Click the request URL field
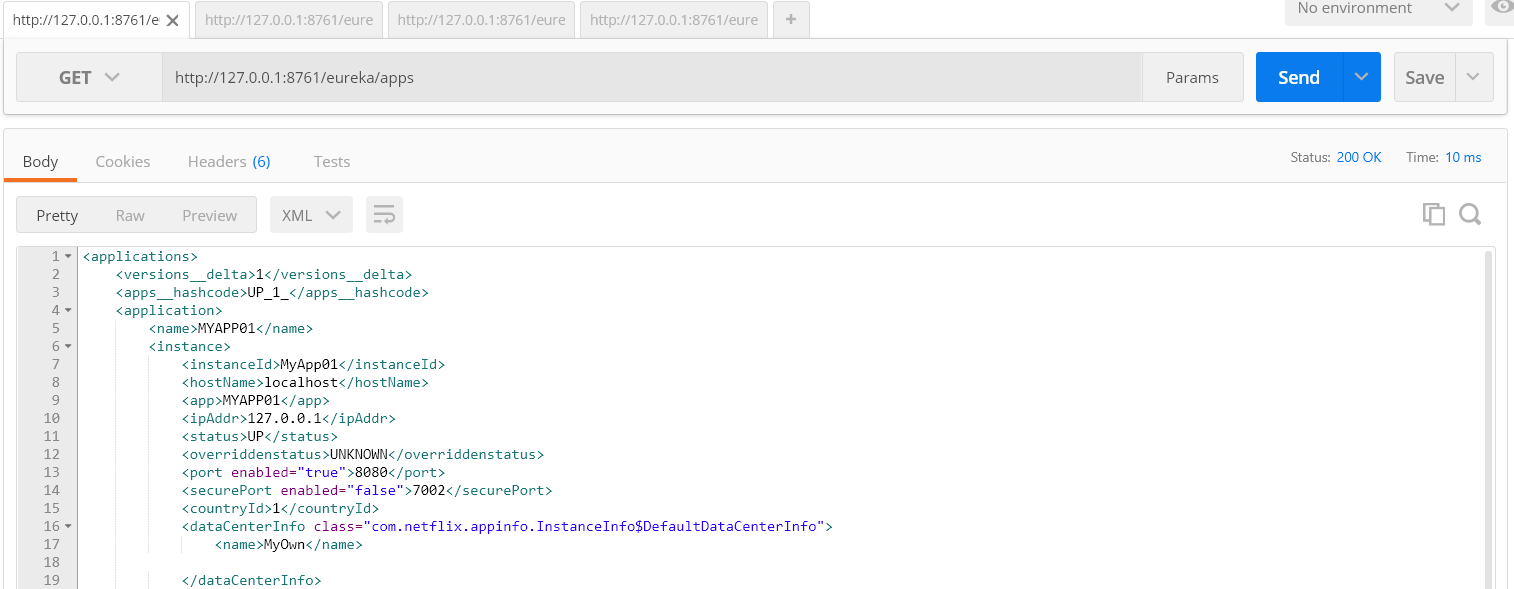 click(x=652, y=78)
